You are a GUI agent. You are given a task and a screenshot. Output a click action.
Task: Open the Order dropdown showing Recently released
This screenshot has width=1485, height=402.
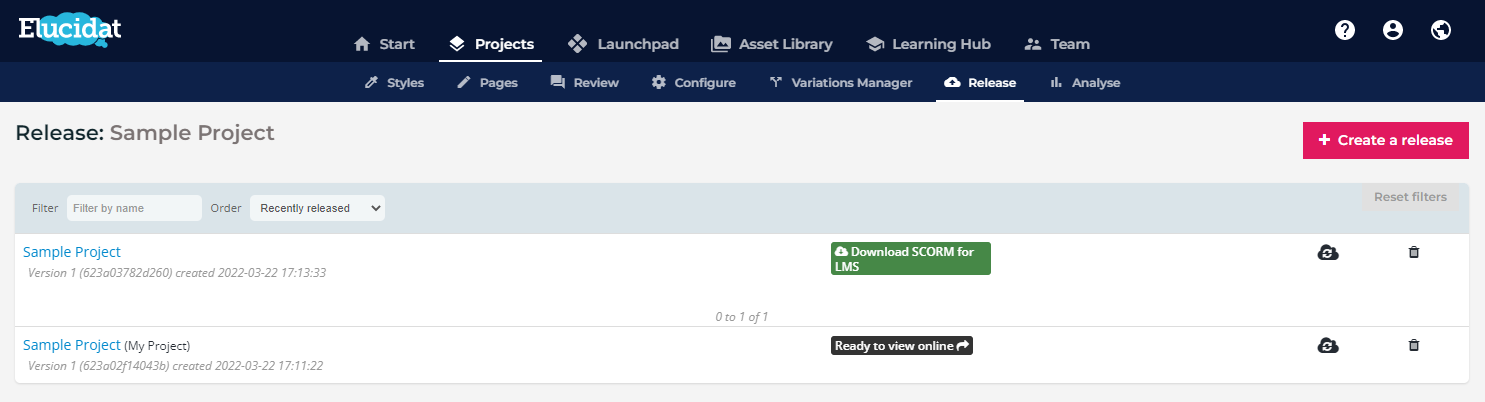pos(317,208)
